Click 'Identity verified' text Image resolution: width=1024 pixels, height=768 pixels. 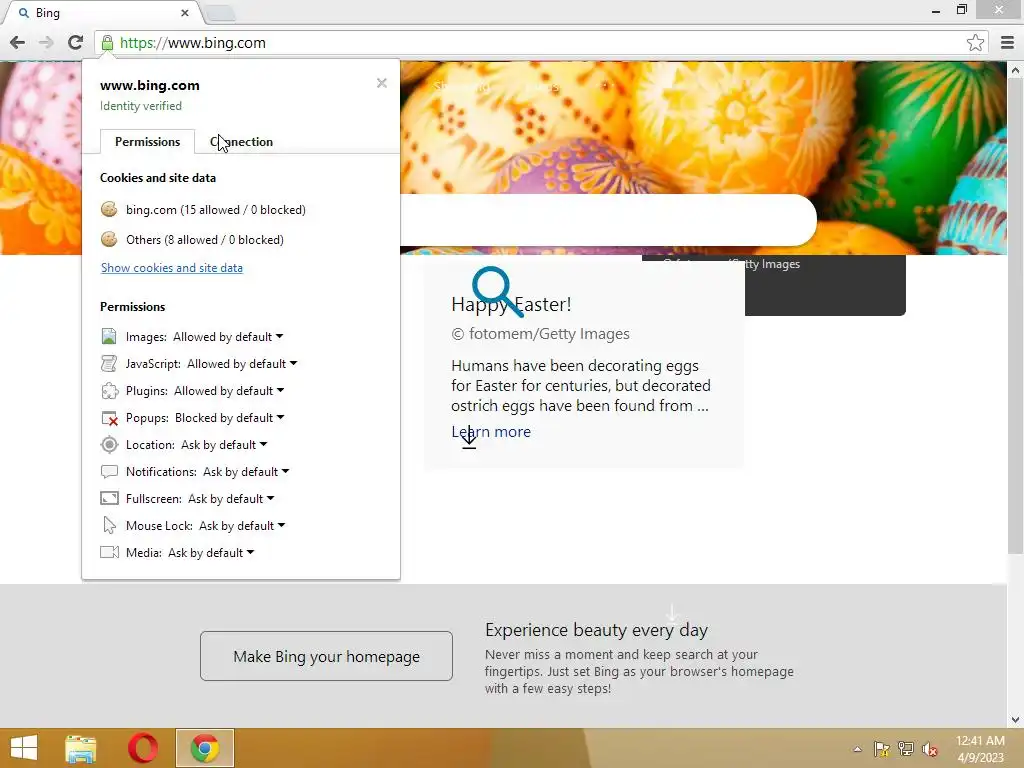tap(141, 106)
